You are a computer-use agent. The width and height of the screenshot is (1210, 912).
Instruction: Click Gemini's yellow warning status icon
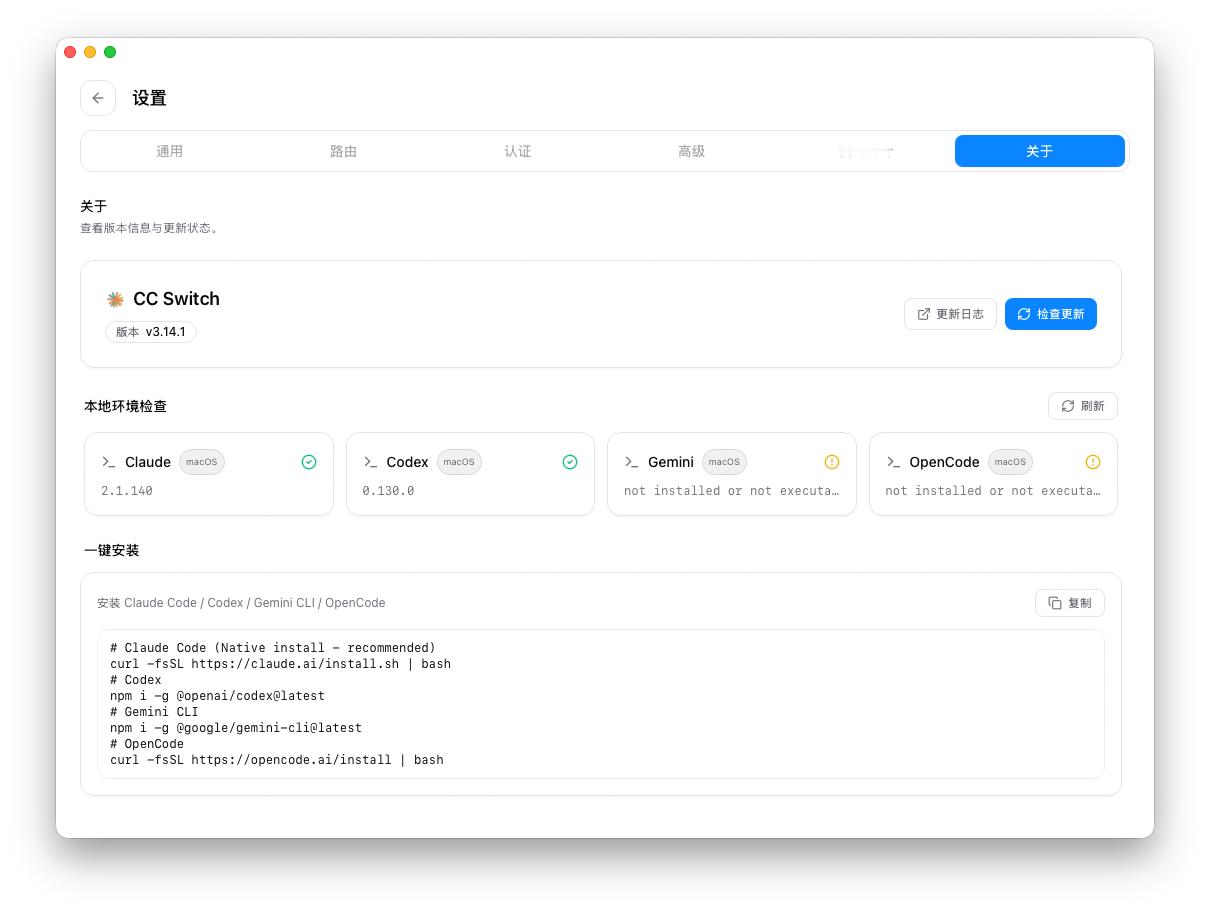[x=832, y=462]
